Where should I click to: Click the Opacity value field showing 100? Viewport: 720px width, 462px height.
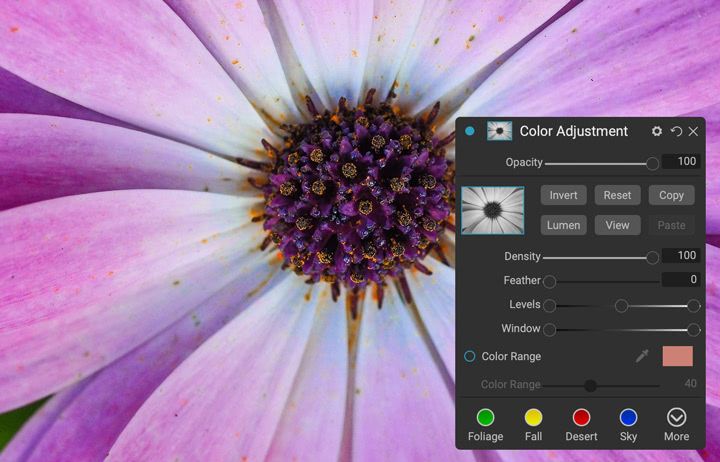click(x=681, y=161)
